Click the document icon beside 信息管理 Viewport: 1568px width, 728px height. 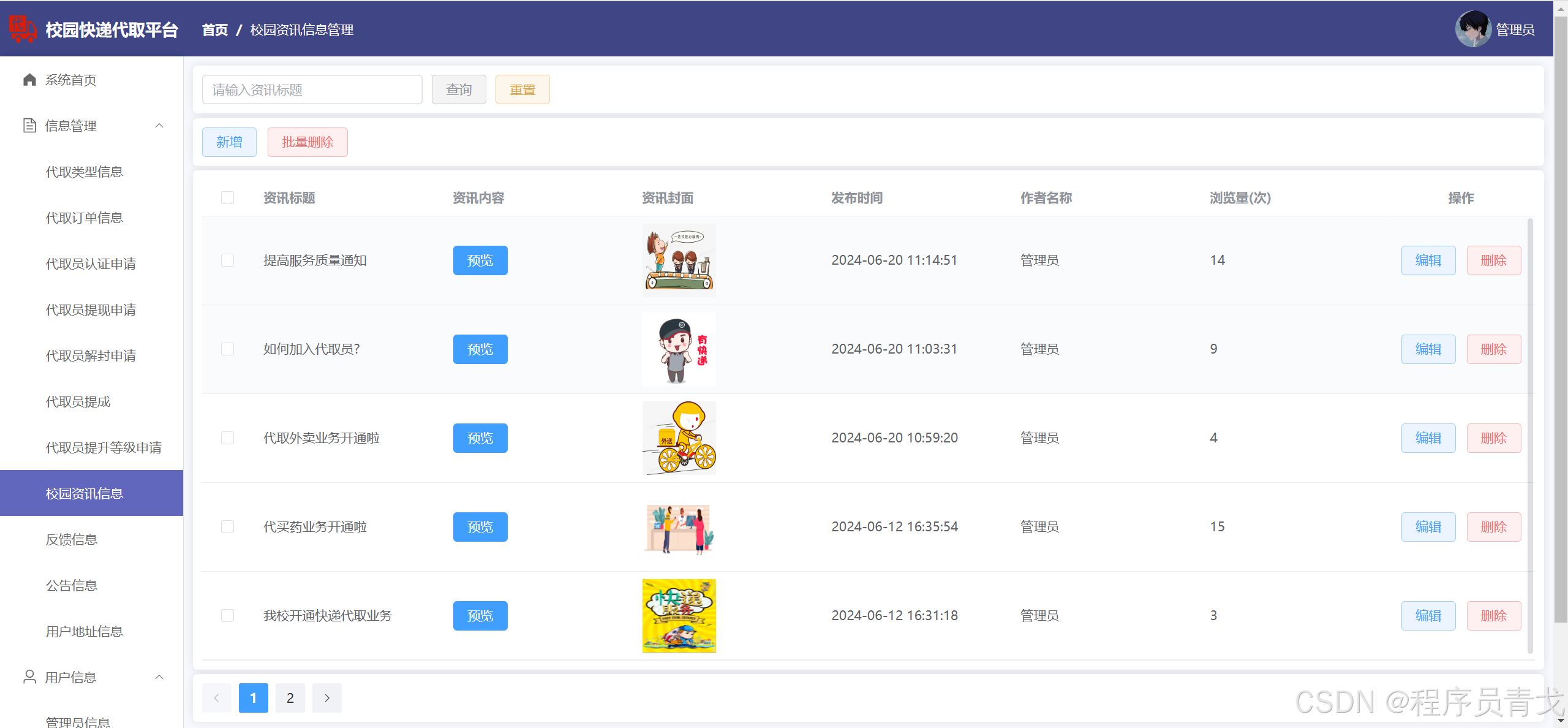point(29,126)
